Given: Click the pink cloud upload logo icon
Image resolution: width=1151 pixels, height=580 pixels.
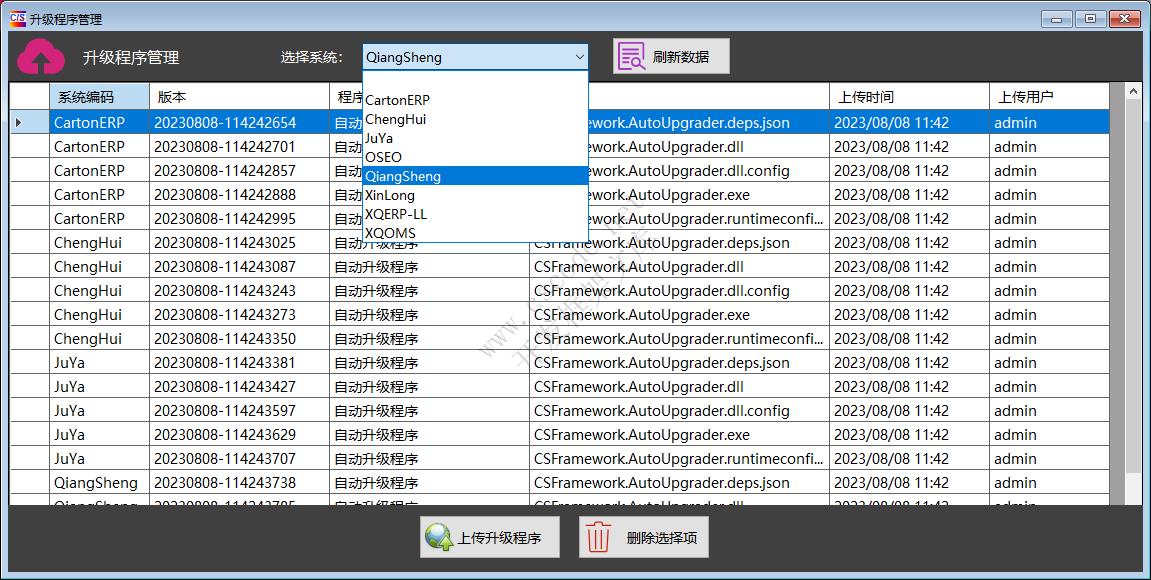Looking at the screenshot, I should tap(41, 57).
